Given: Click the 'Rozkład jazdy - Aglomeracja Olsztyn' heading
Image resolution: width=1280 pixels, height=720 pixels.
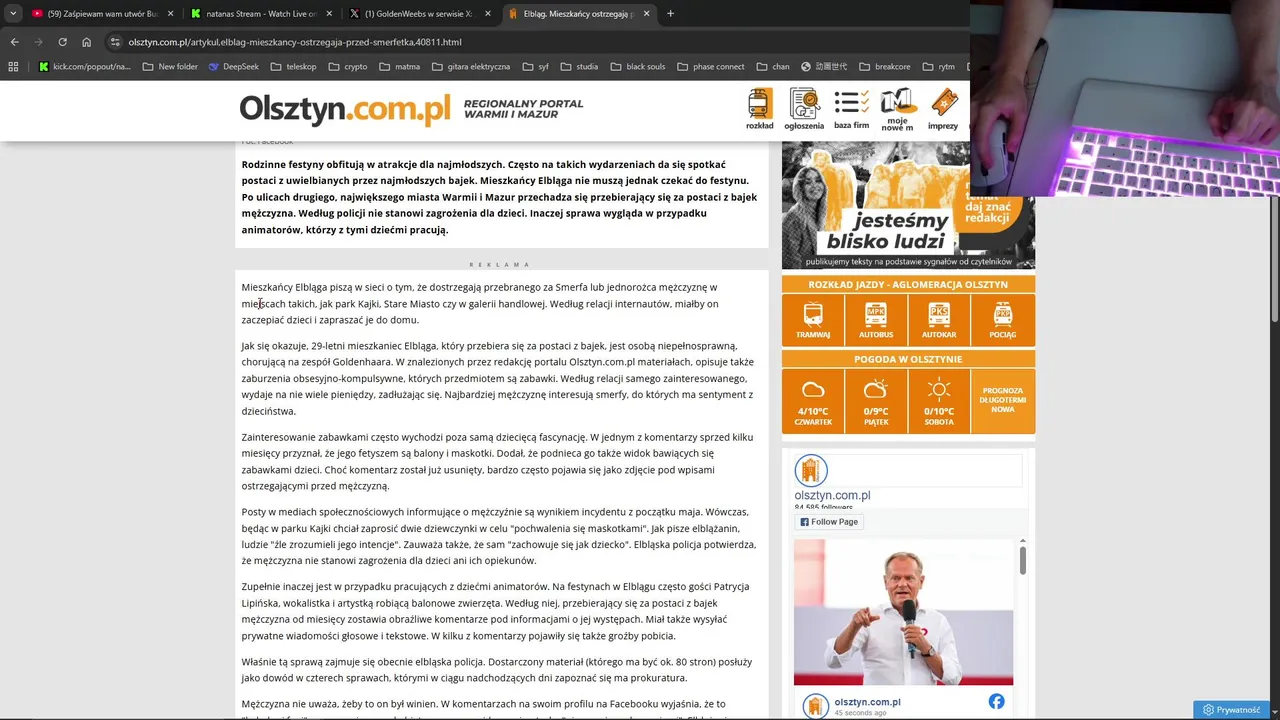Looking at the screenshot, I should (908, 285).
